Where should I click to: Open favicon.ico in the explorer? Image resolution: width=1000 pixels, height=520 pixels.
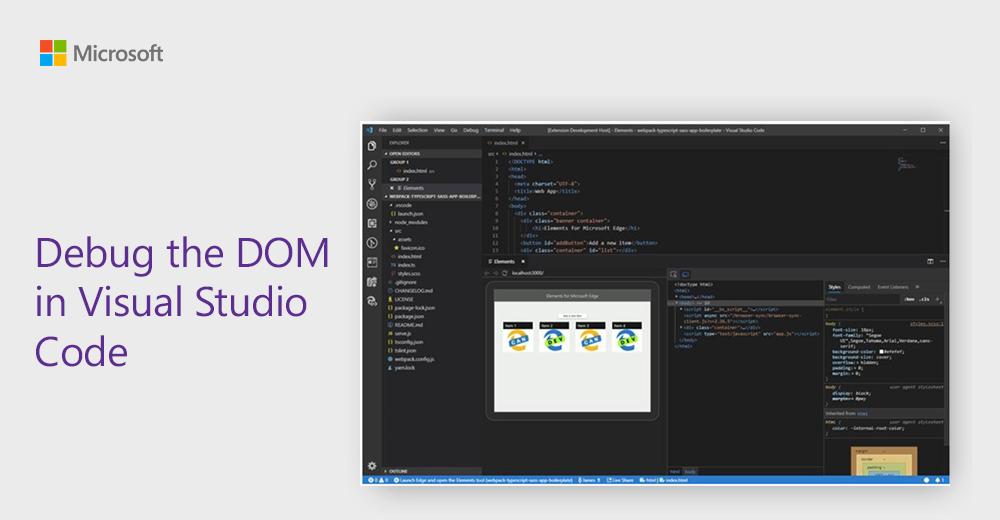(x=411, y=248)
